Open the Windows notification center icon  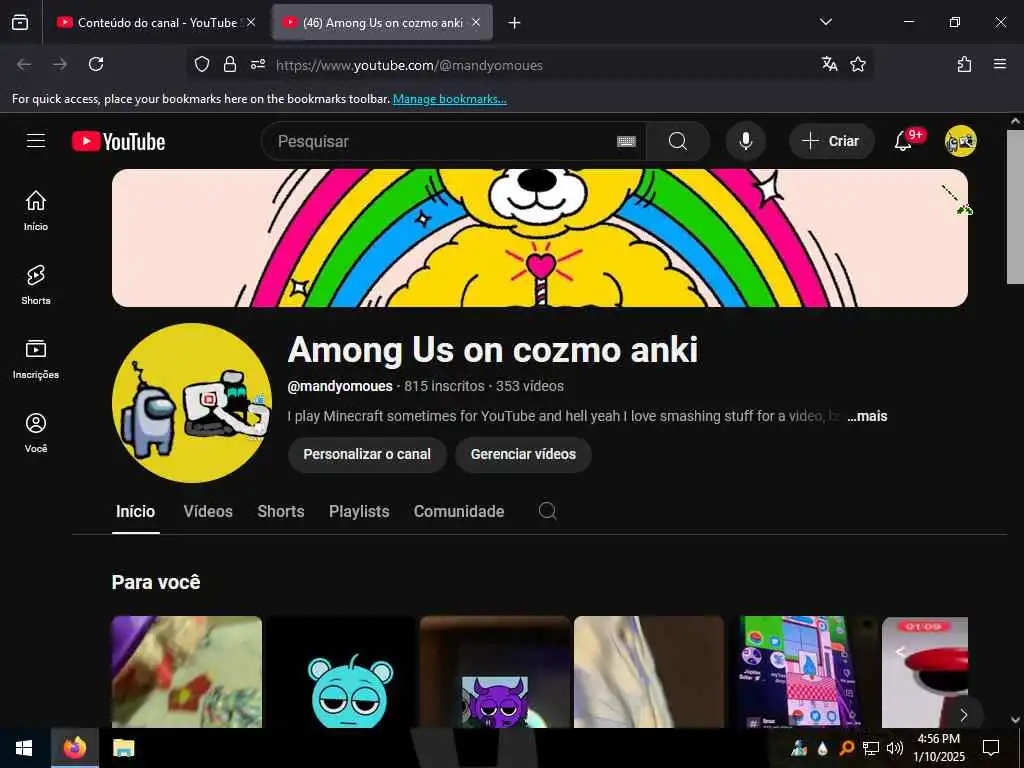[x=991, y=748]
